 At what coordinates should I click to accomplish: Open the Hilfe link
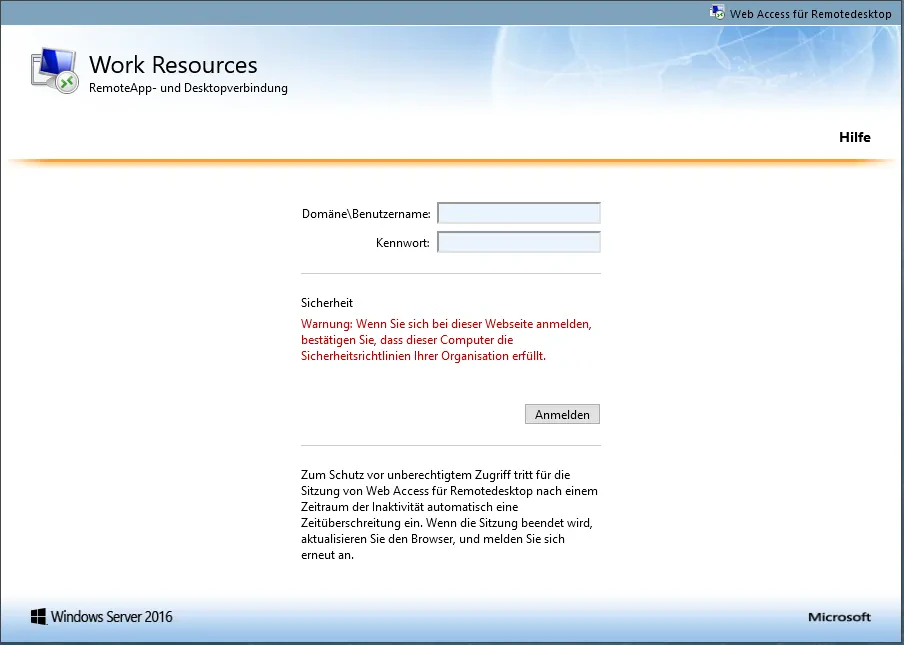pos(854,137)
